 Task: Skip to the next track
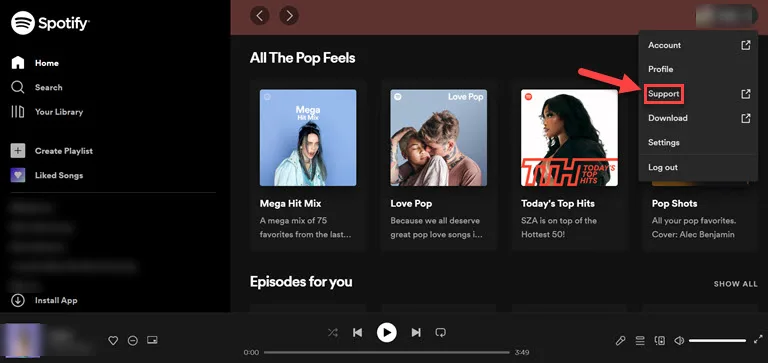(416, 333)
